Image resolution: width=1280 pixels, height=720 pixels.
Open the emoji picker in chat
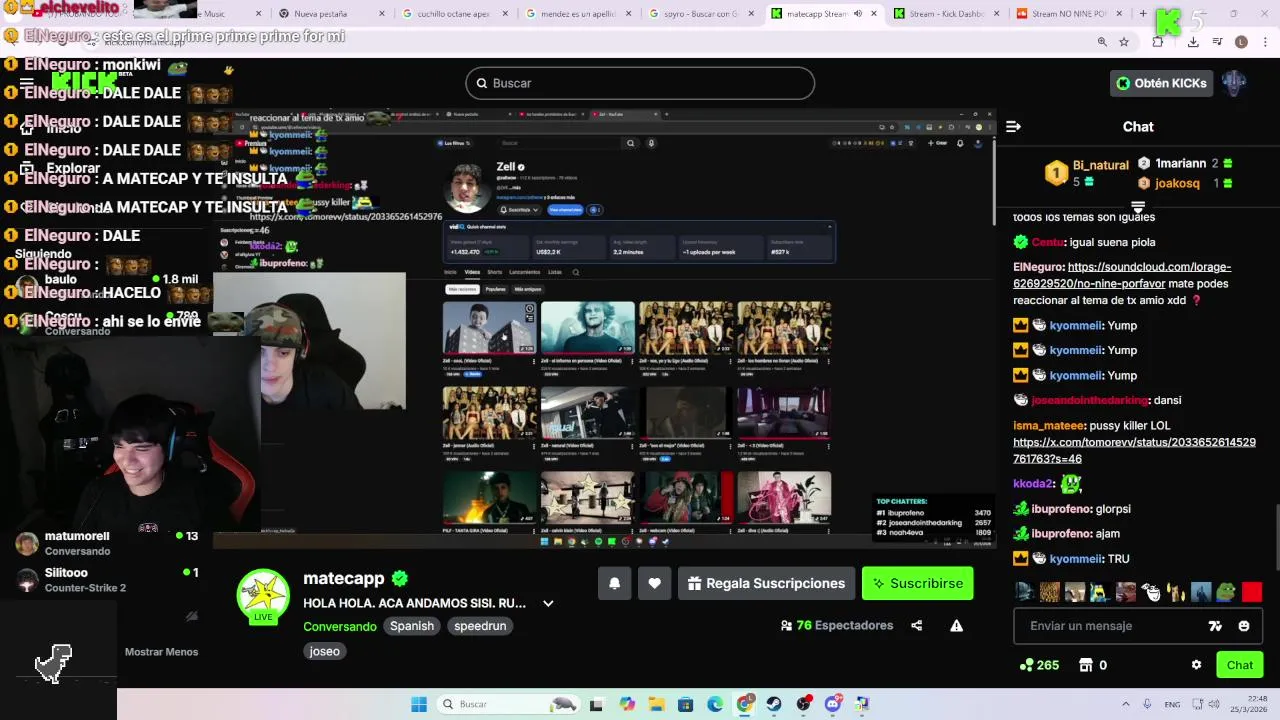(x=1244, y=626)
